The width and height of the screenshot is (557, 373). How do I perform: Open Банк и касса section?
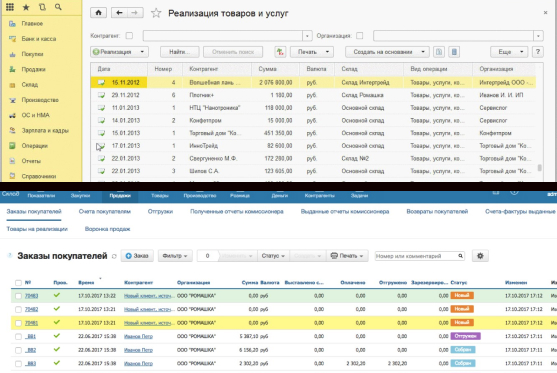(39, 39)
